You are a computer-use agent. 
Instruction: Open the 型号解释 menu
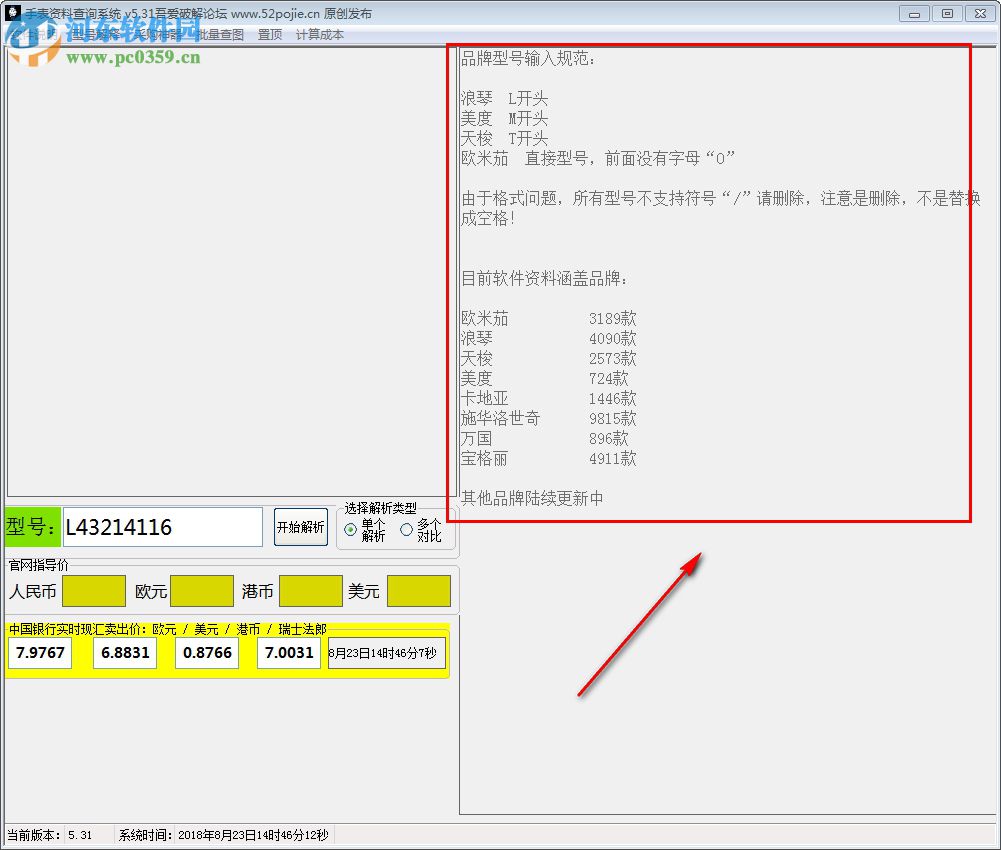[95, 34]
